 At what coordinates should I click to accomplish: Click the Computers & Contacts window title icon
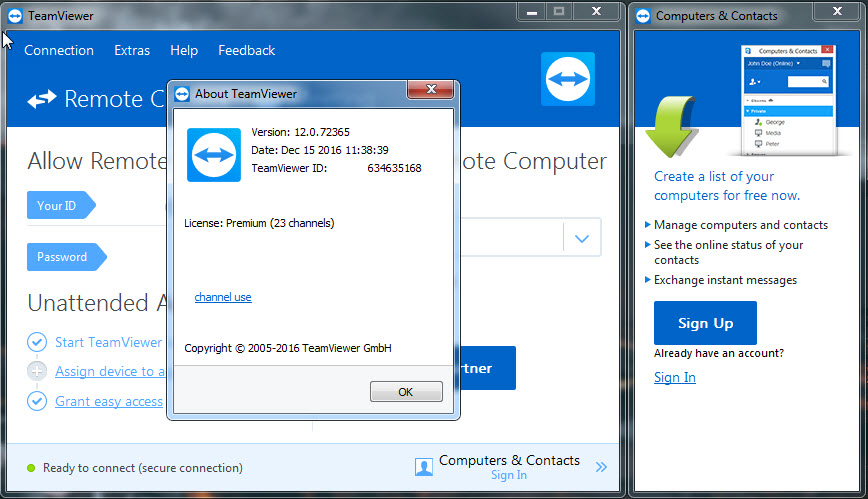pyautogui.click(x=643, y=16)
